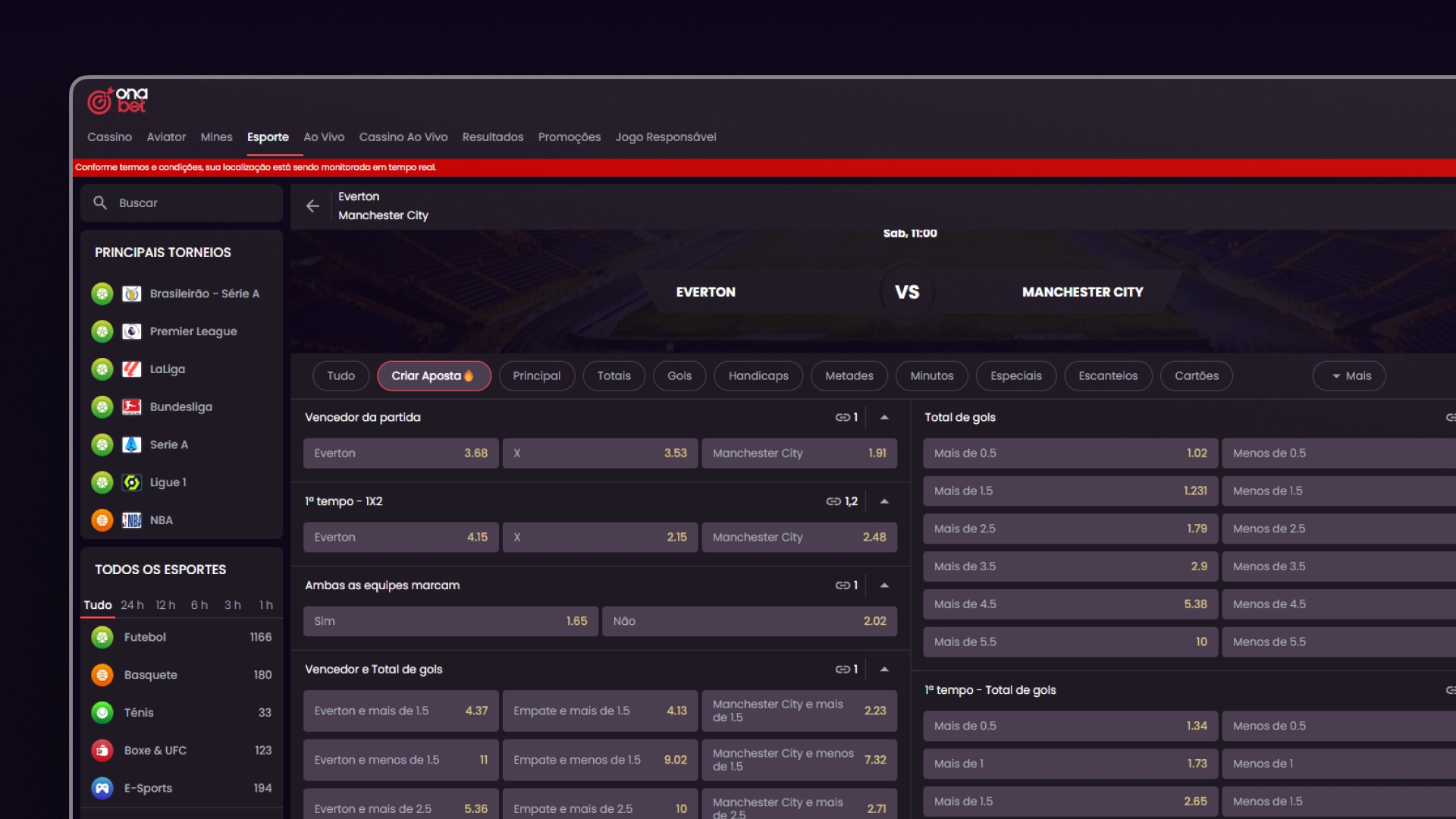The image size is (1456, 819).
Task: Select 6 h time filter
Action: [x=199, y=605]
